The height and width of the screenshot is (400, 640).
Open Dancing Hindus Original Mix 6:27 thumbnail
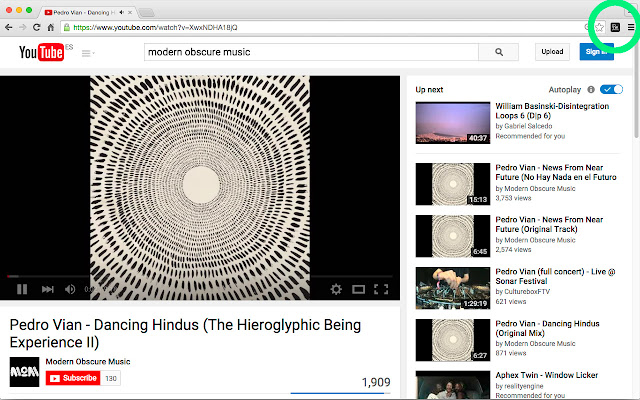pos(453,340)
